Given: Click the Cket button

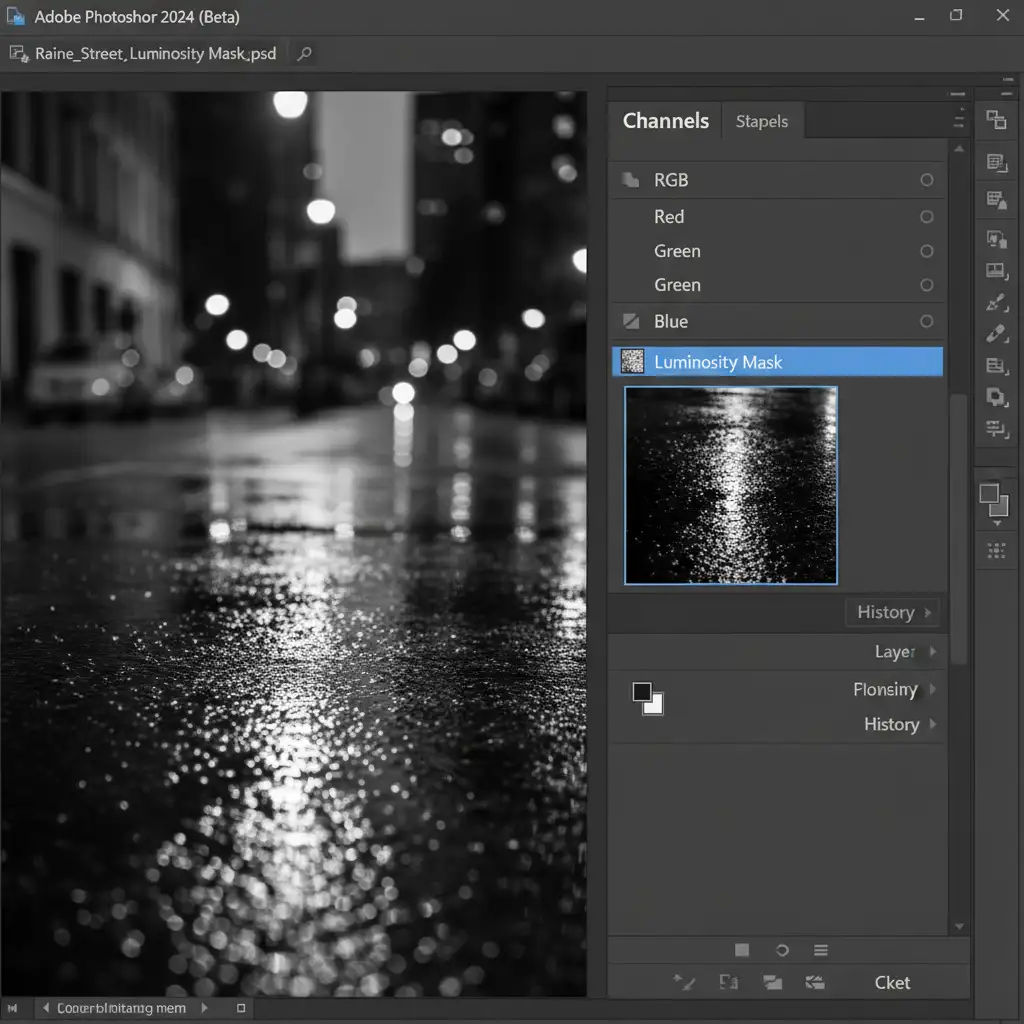Looking at the screenshot, I should 892,982.
